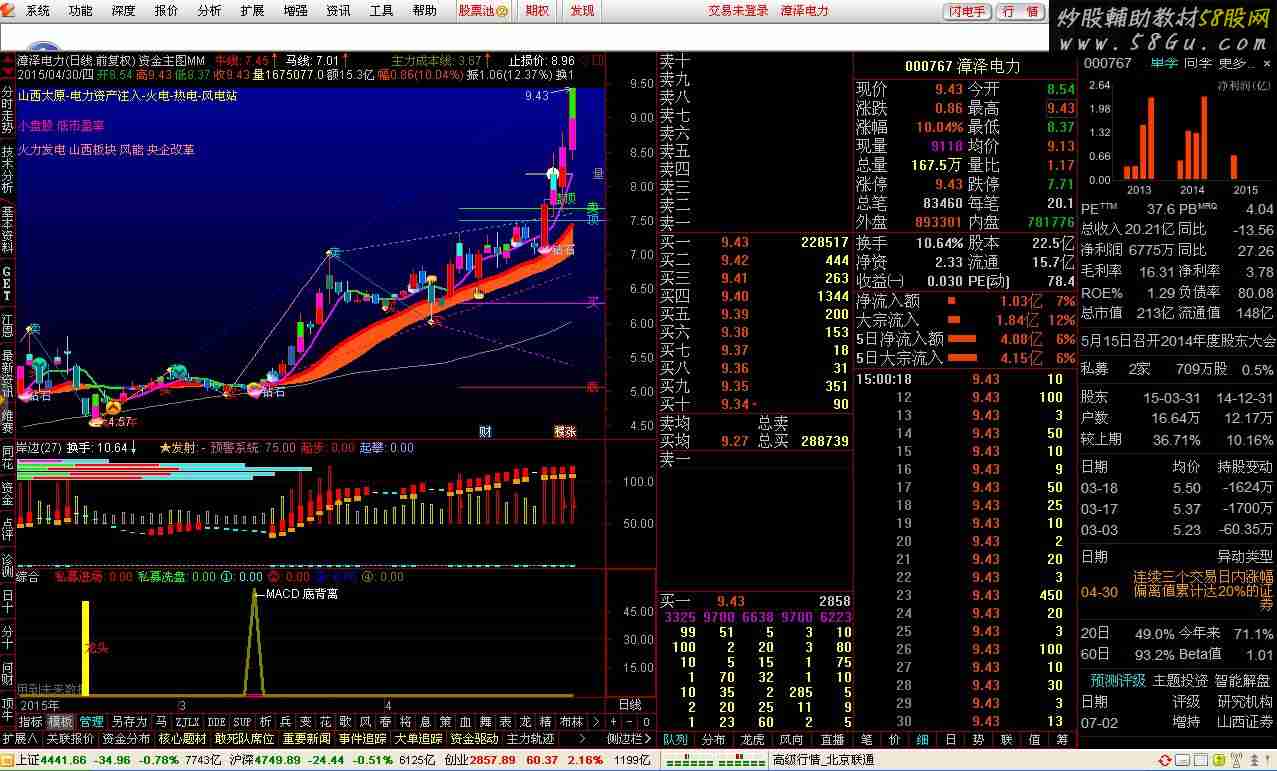Click the 行情 button in the top bar
The height and width of the screenshot is (771, 1277).
point(1020,11)
